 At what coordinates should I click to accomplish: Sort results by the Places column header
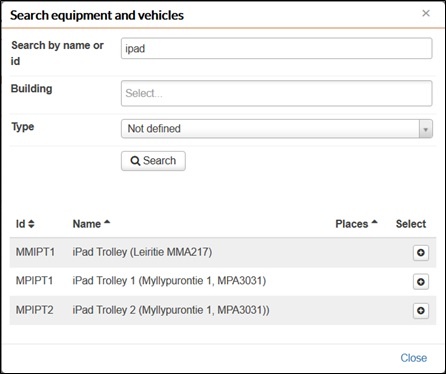pos(356,224)
